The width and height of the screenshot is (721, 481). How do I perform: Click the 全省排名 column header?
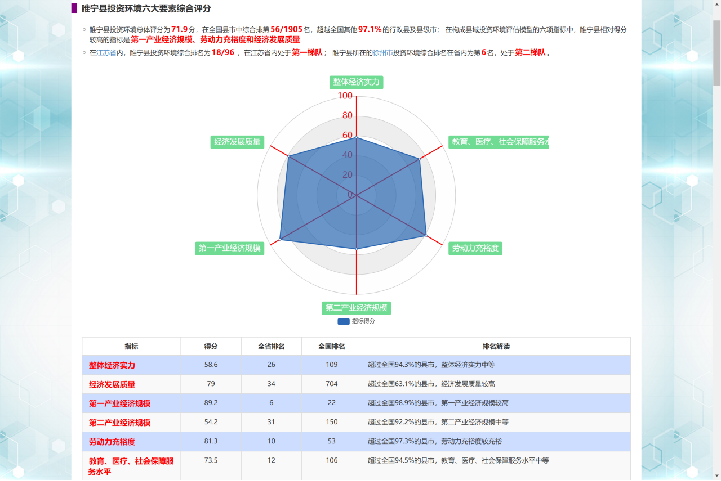pyautogui.click(x=271, y=346)
